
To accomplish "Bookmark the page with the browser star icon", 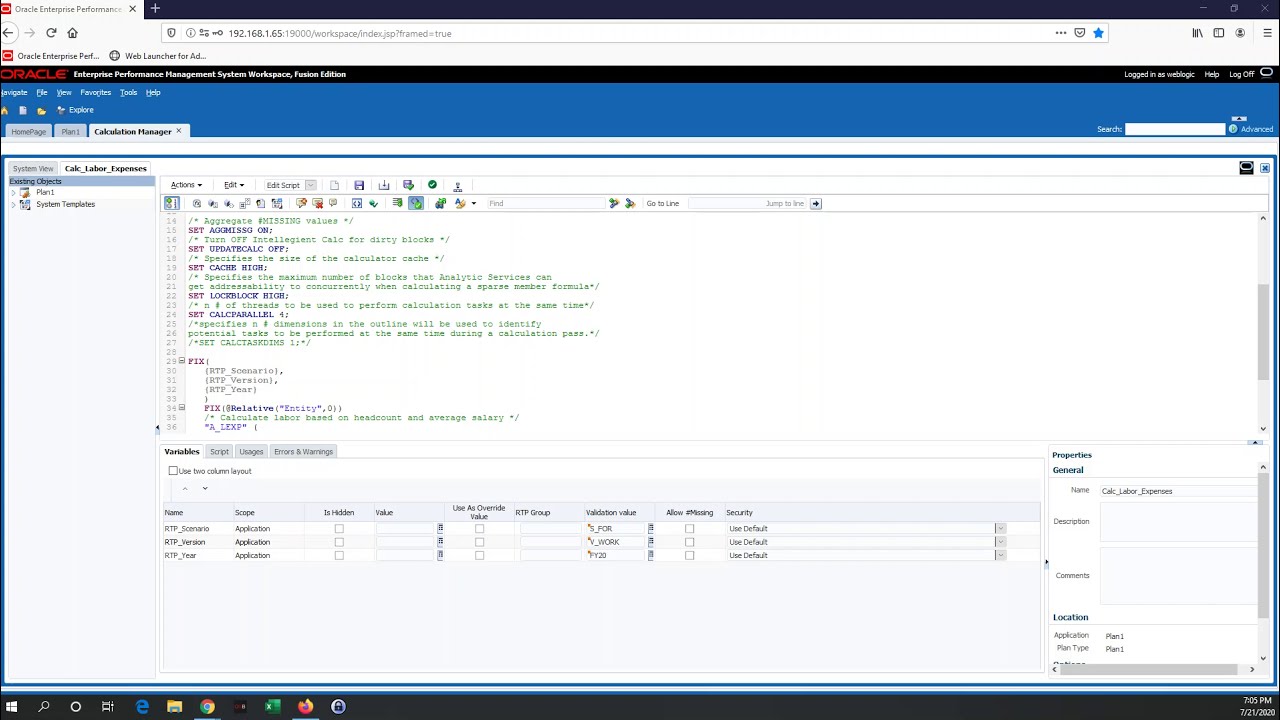I will point(1098,33).
